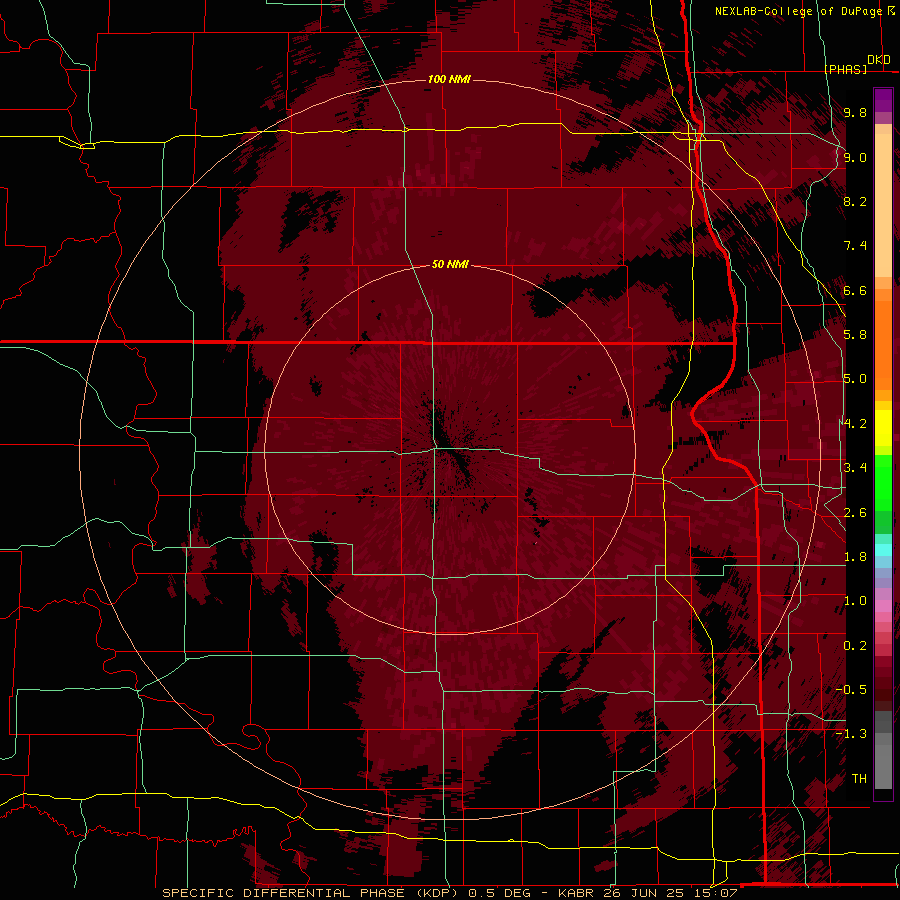900x900 pixels.
Task: Click the KABR radar site identifier
Action: [577, 893]
